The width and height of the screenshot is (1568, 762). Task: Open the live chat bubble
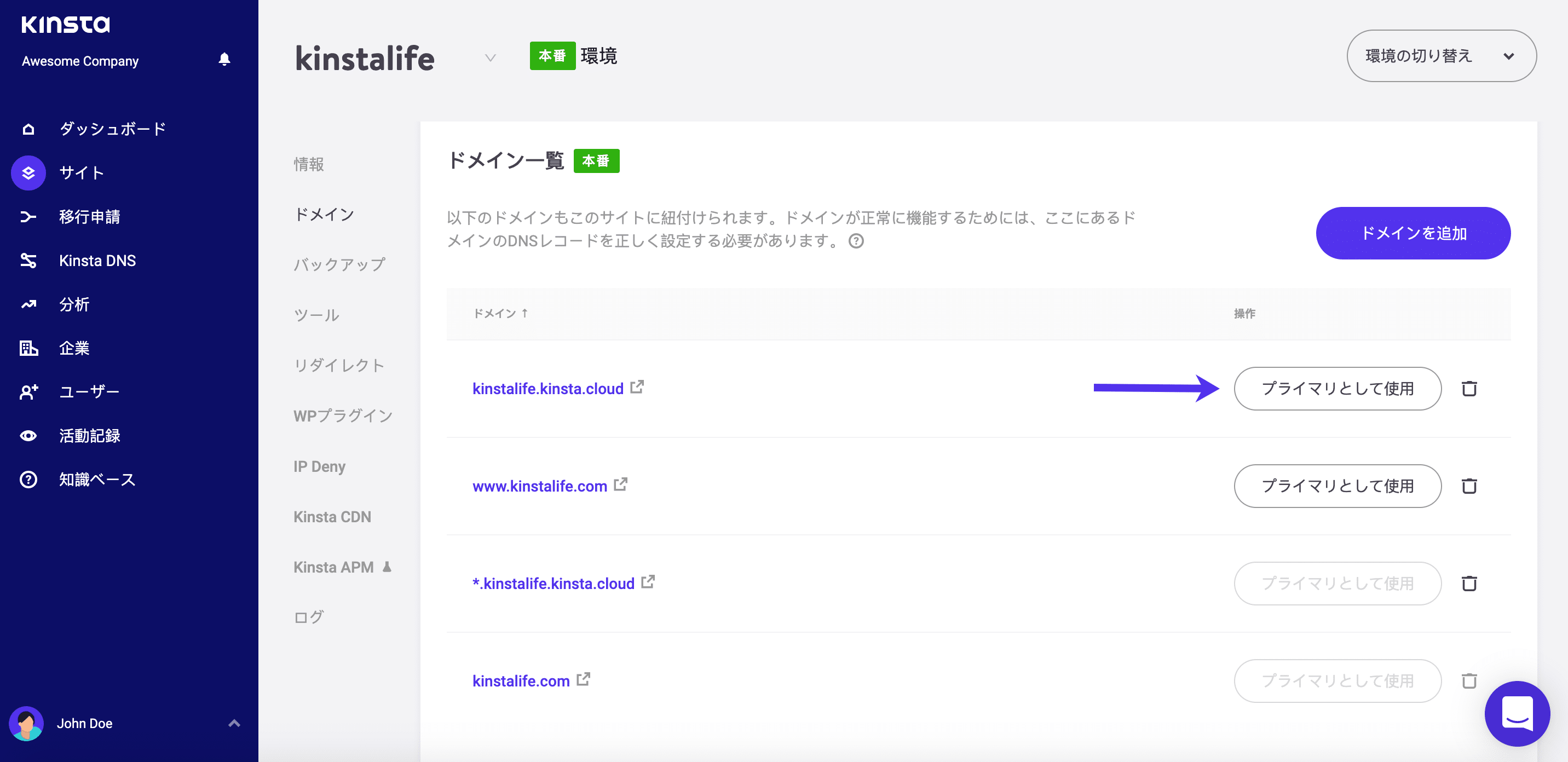[x=1517, y=713]
